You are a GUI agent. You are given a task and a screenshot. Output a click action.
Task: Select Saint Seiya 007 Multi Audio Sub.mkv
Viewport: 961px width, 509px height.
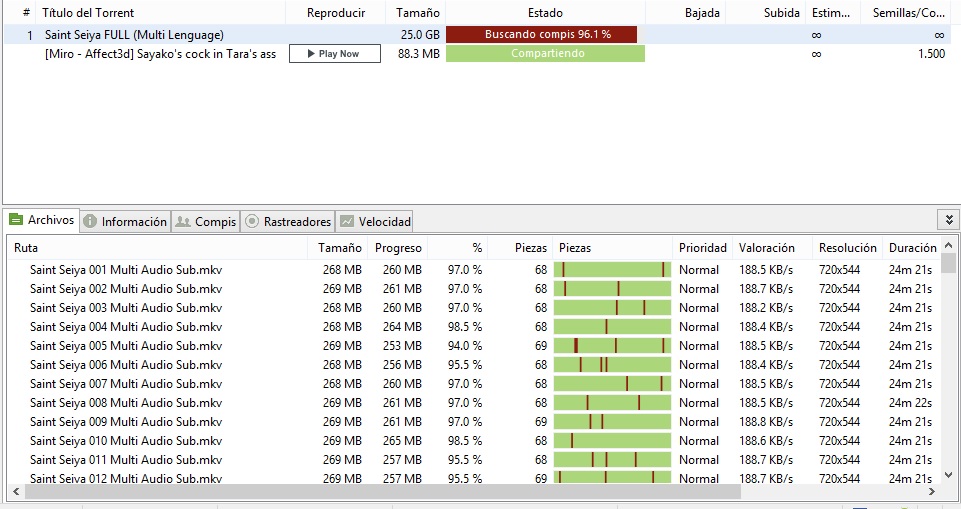click(x=126, y=384)
